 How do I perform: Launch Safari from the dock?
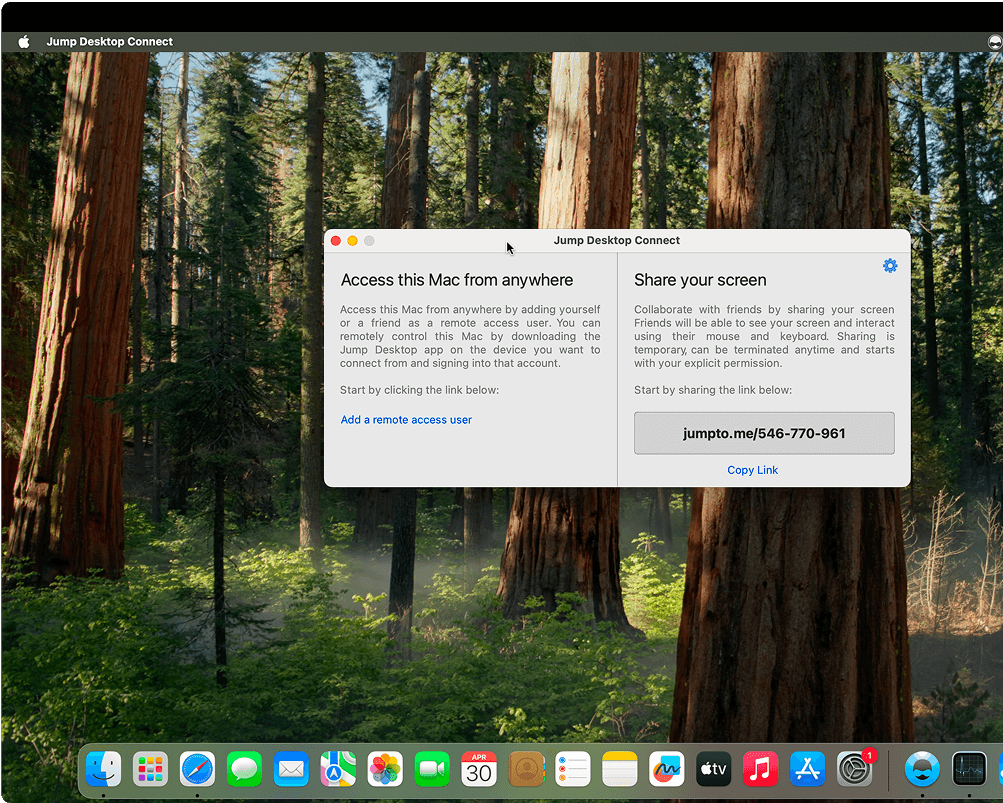pyautogui.click(x=197, y=769)
